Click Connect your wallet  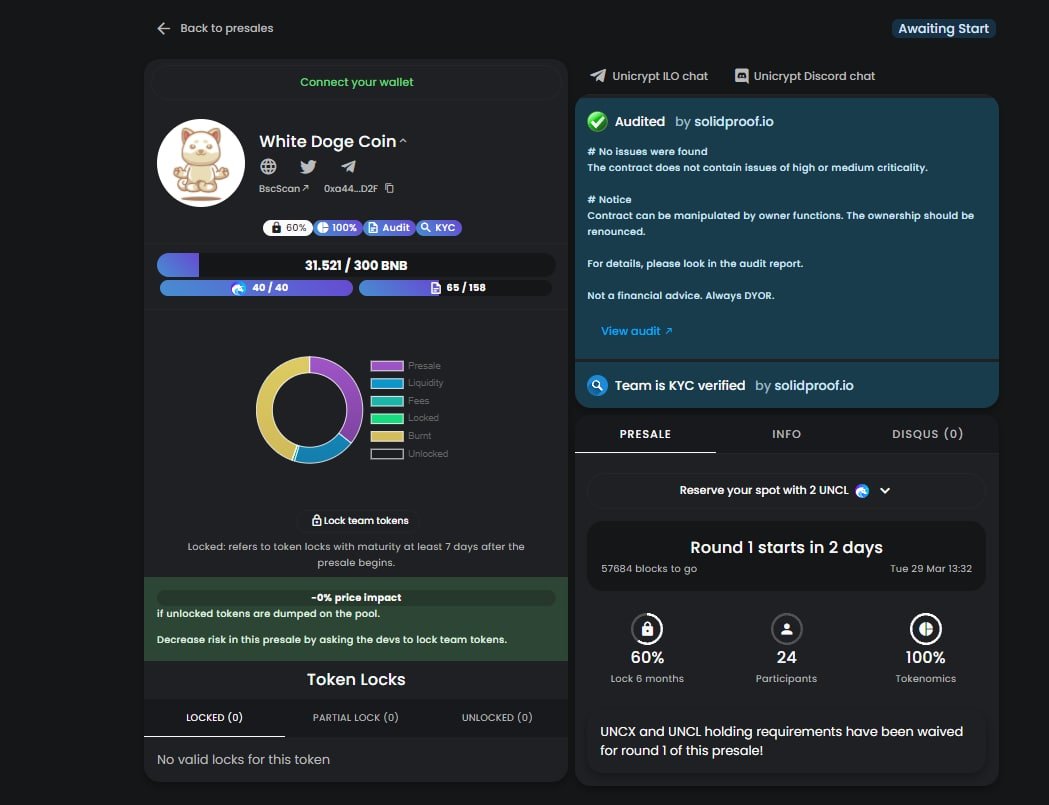coord(356,82)
